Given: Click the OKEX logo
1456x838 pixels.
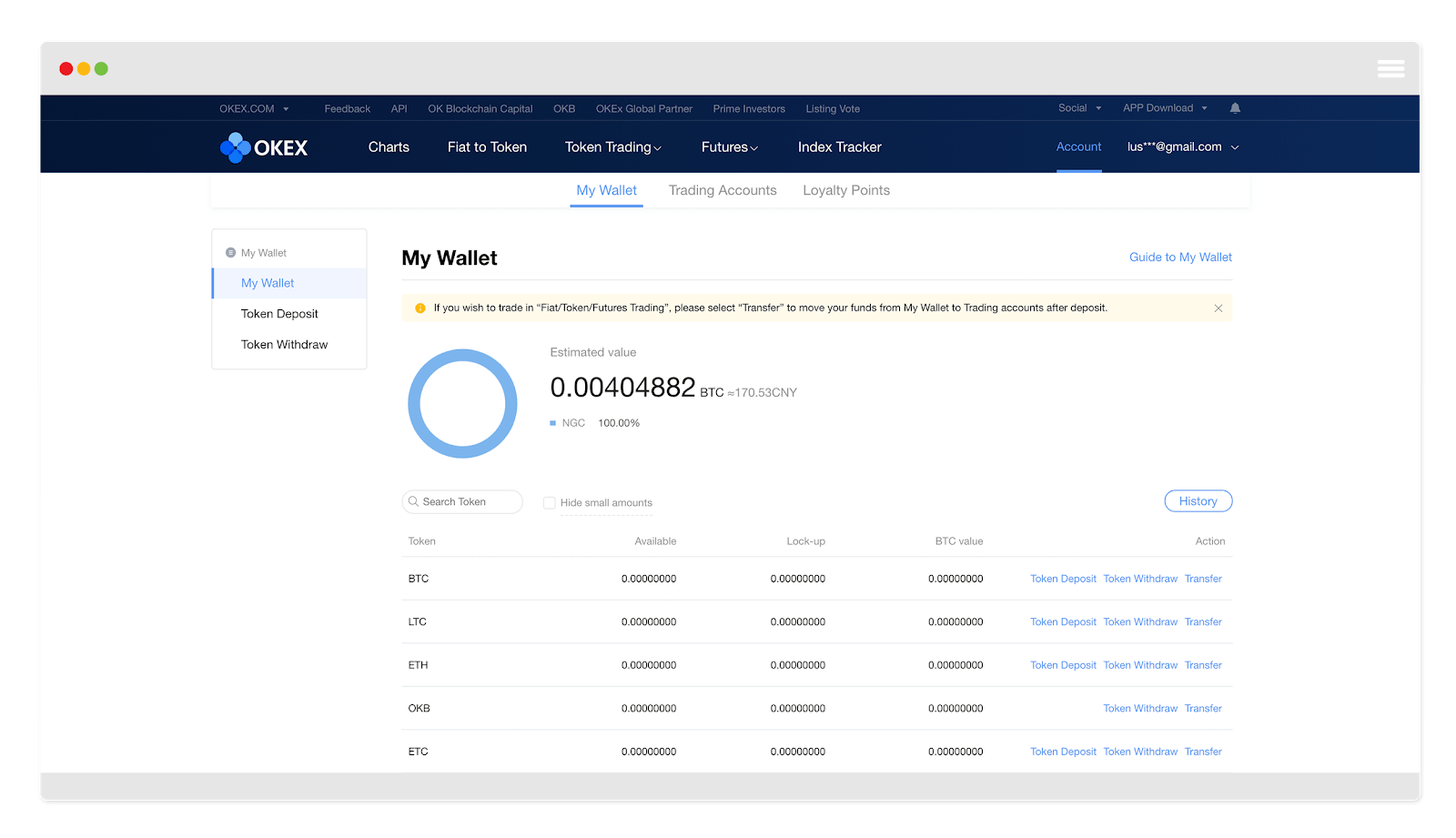Looking at the screenshot, I should 264,147.
